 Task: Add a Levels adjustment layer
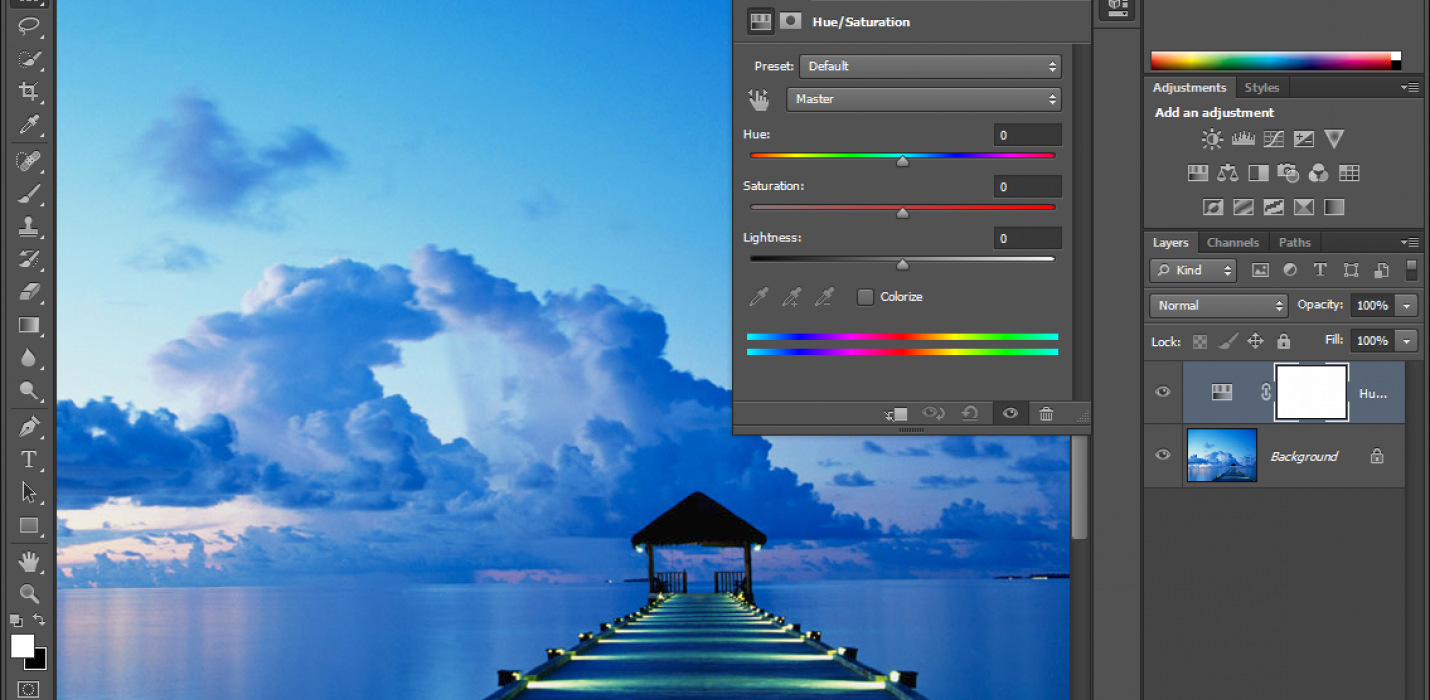click(1242, 139)
